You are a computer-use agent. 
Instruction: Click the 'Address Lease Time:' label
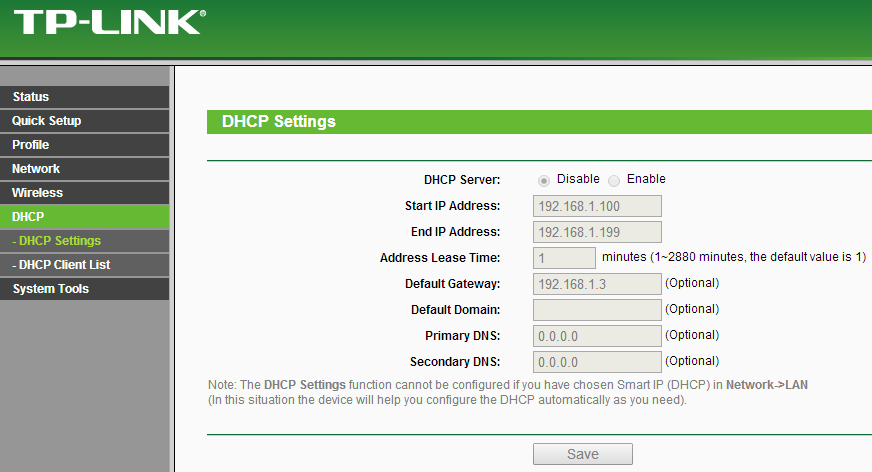[x=440, y=258]
